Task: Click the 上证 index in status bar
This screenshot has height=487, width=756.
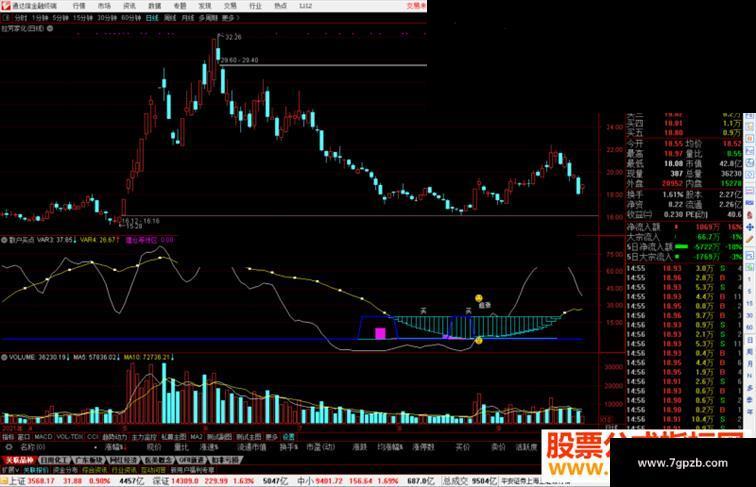Action: click(17, 481)
